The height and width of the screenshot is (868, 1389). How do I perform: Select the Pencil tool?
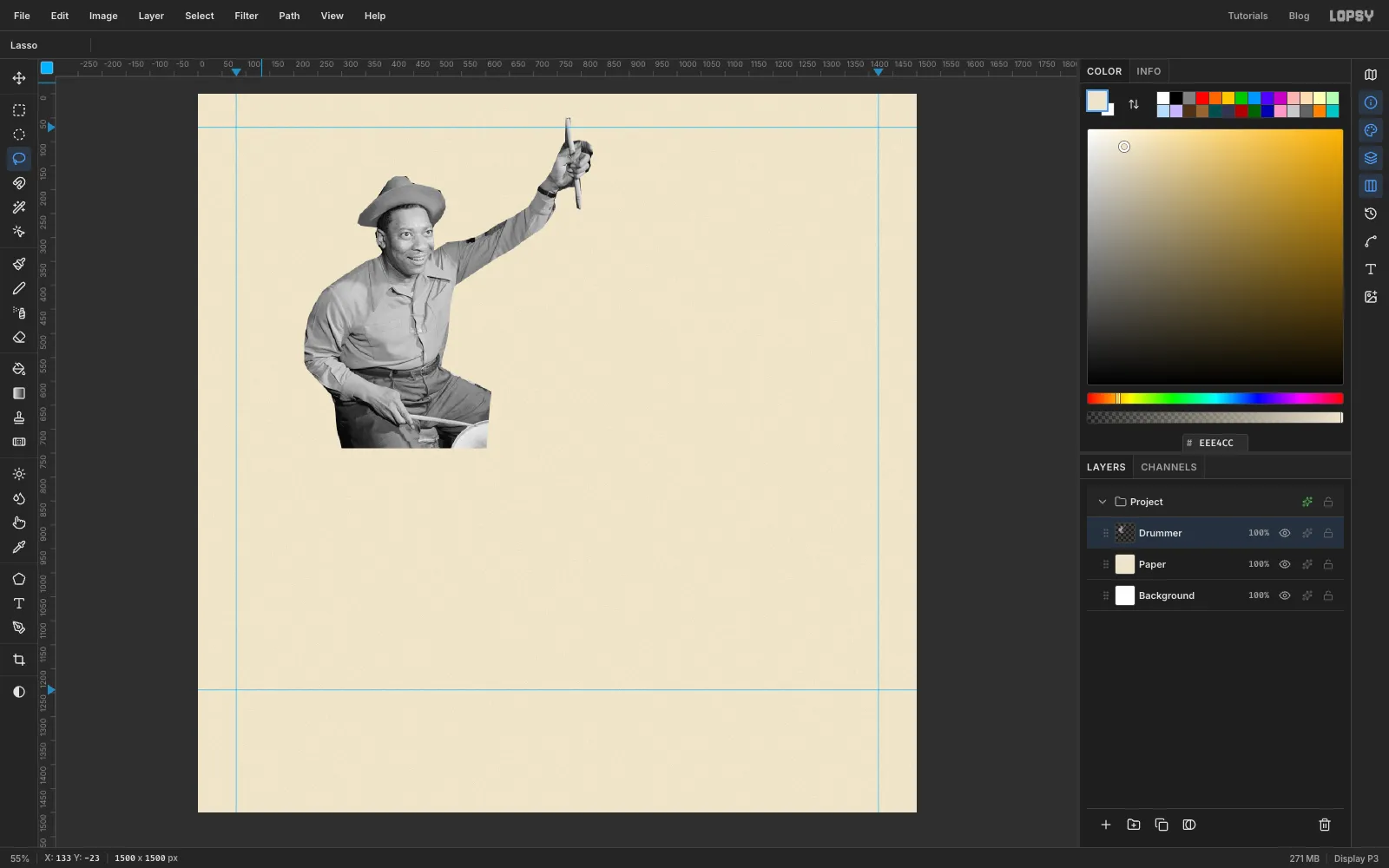(x=19, y=288)
